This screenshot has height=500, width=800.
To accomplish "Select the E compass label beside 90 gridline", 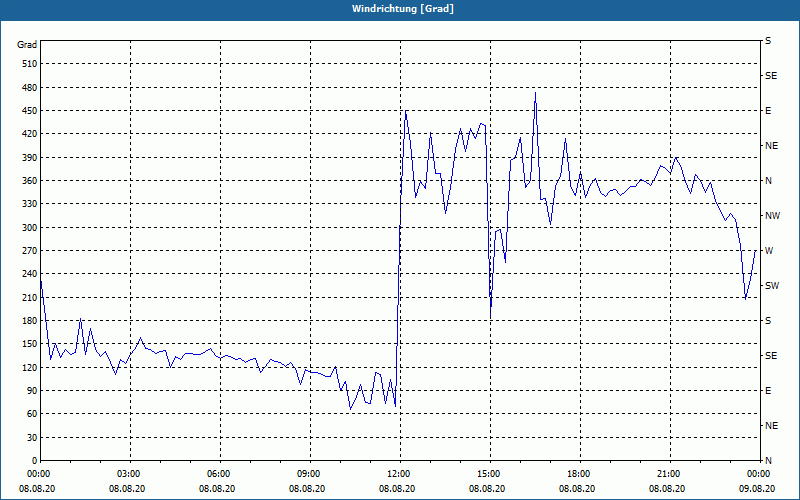I will 768,391.
